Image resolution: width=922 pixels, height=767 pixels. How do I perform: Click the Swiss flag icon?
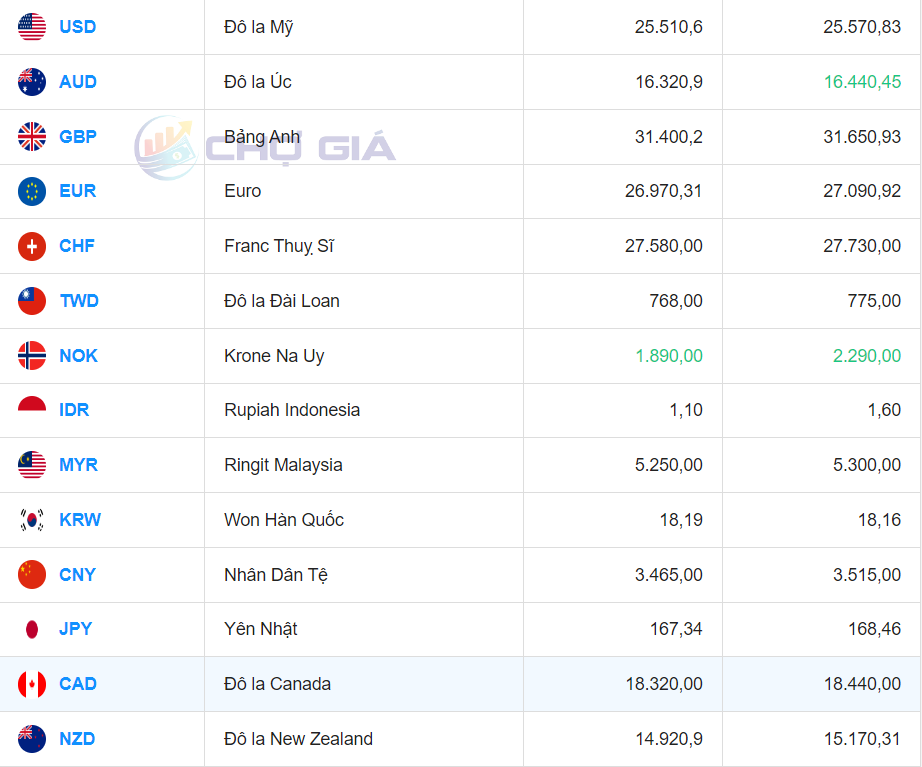click(32, 246)
